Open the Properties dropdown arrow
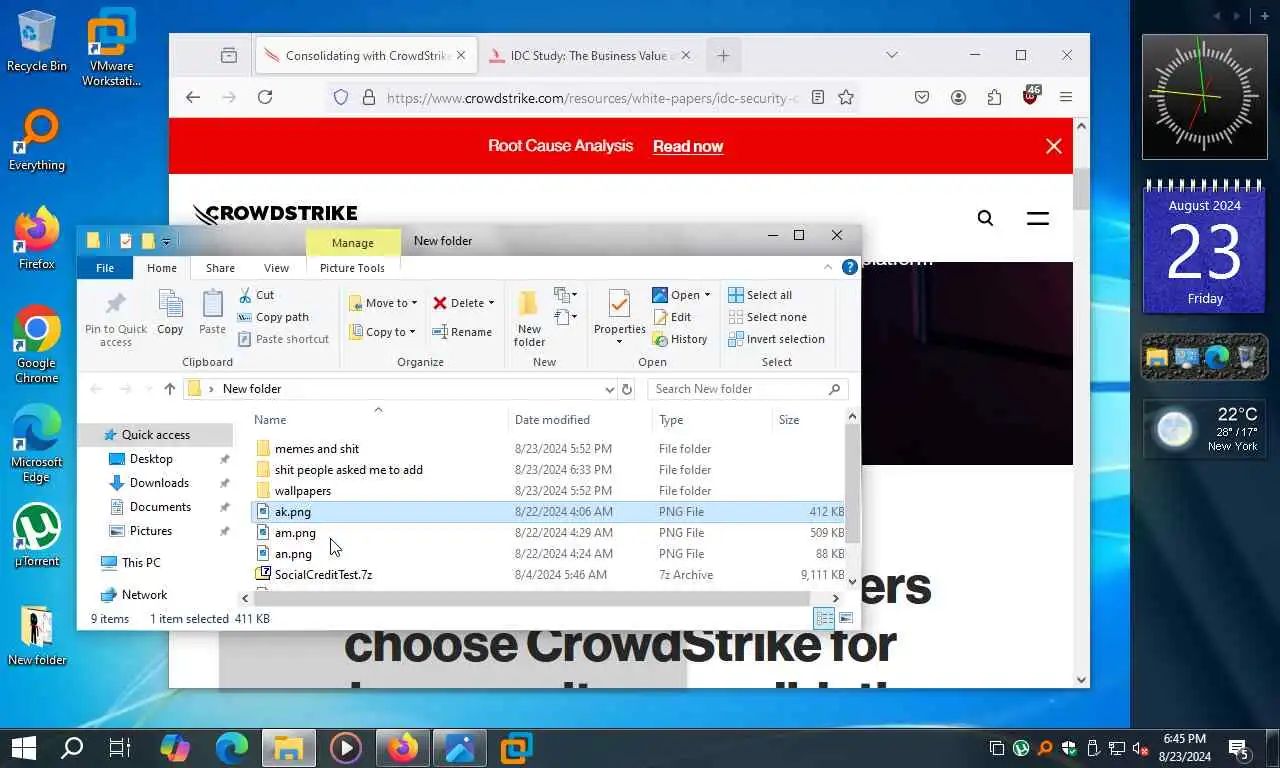Viewport: 1280px width, 768px height. point(619,342)
